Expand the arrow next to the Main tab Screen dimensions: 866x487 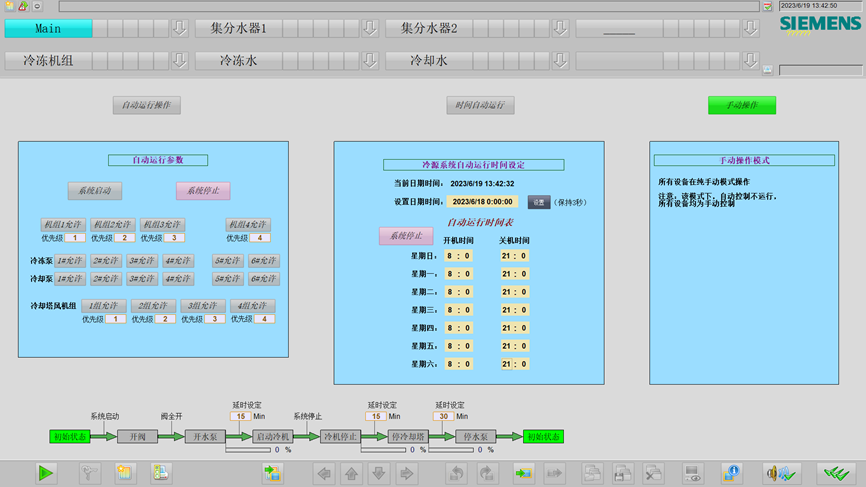tap(179, 28)
